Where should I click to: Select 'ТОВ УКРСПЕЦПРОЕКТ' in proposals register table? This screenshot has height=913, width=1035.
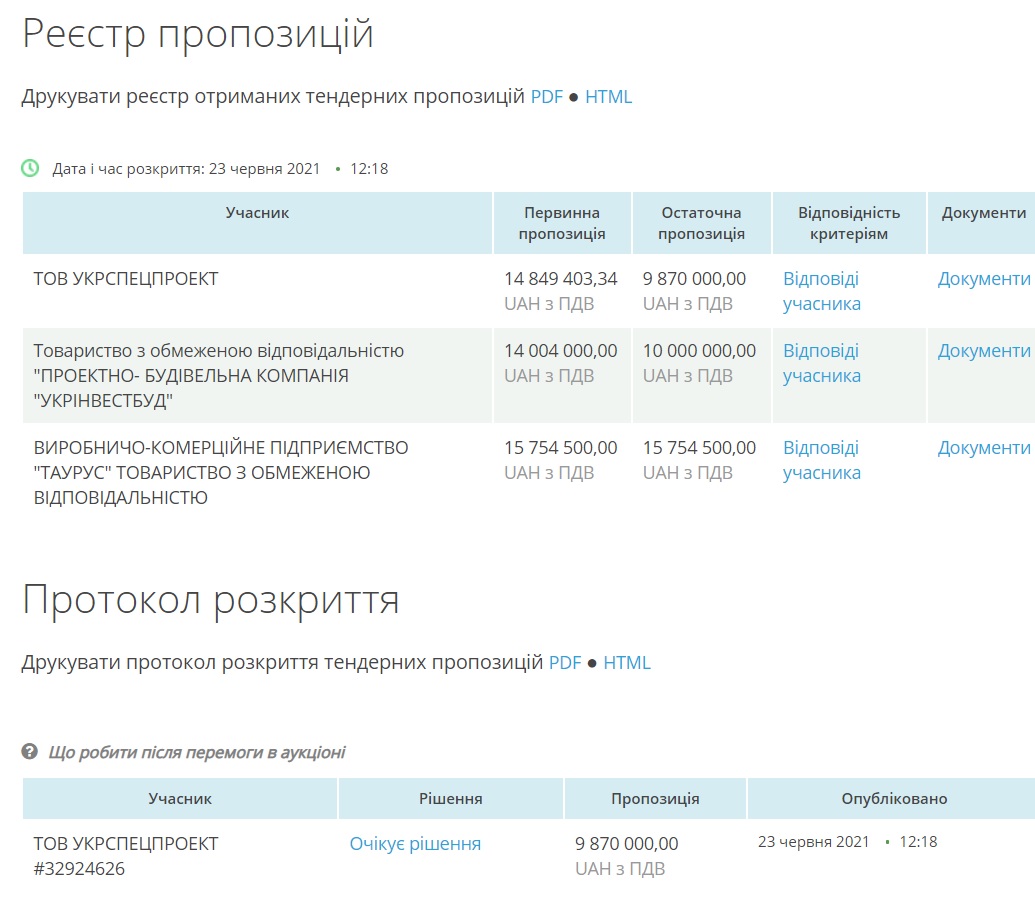(x=125, y=279)
